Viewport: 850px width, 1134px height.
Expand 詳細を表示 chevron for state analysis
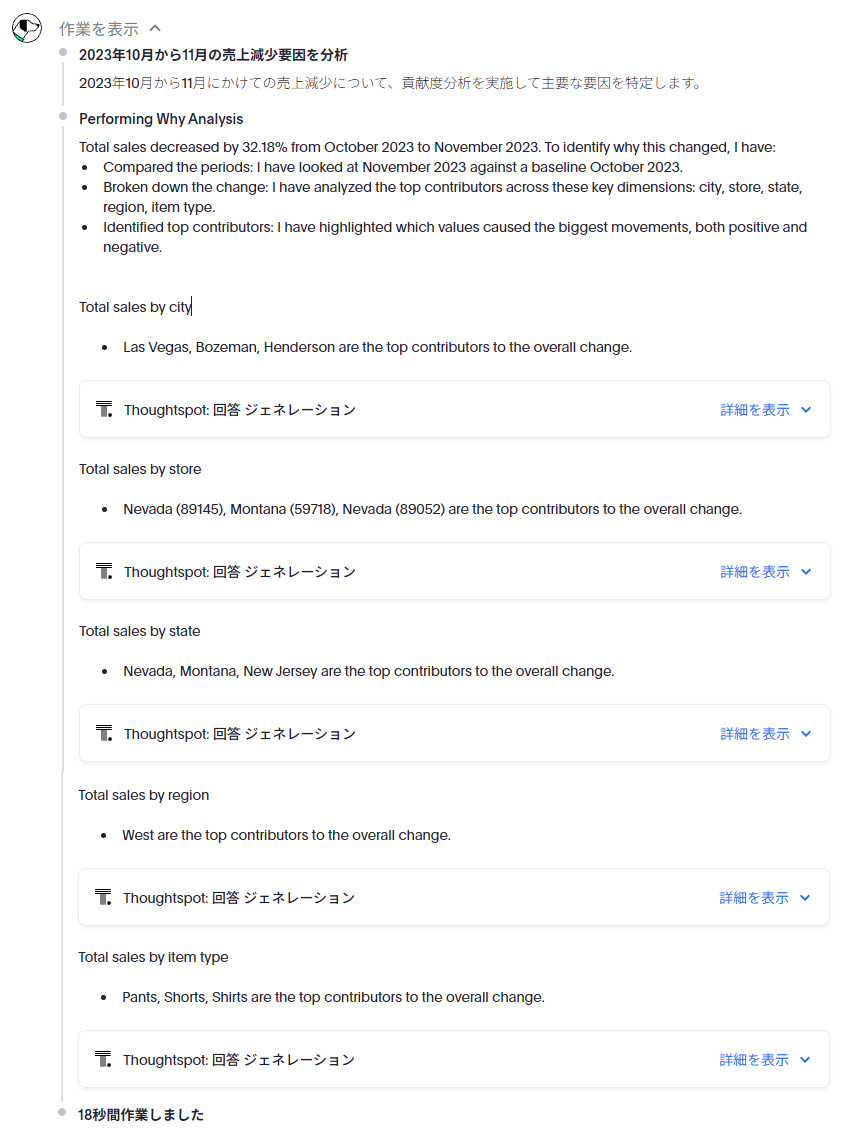806,734
